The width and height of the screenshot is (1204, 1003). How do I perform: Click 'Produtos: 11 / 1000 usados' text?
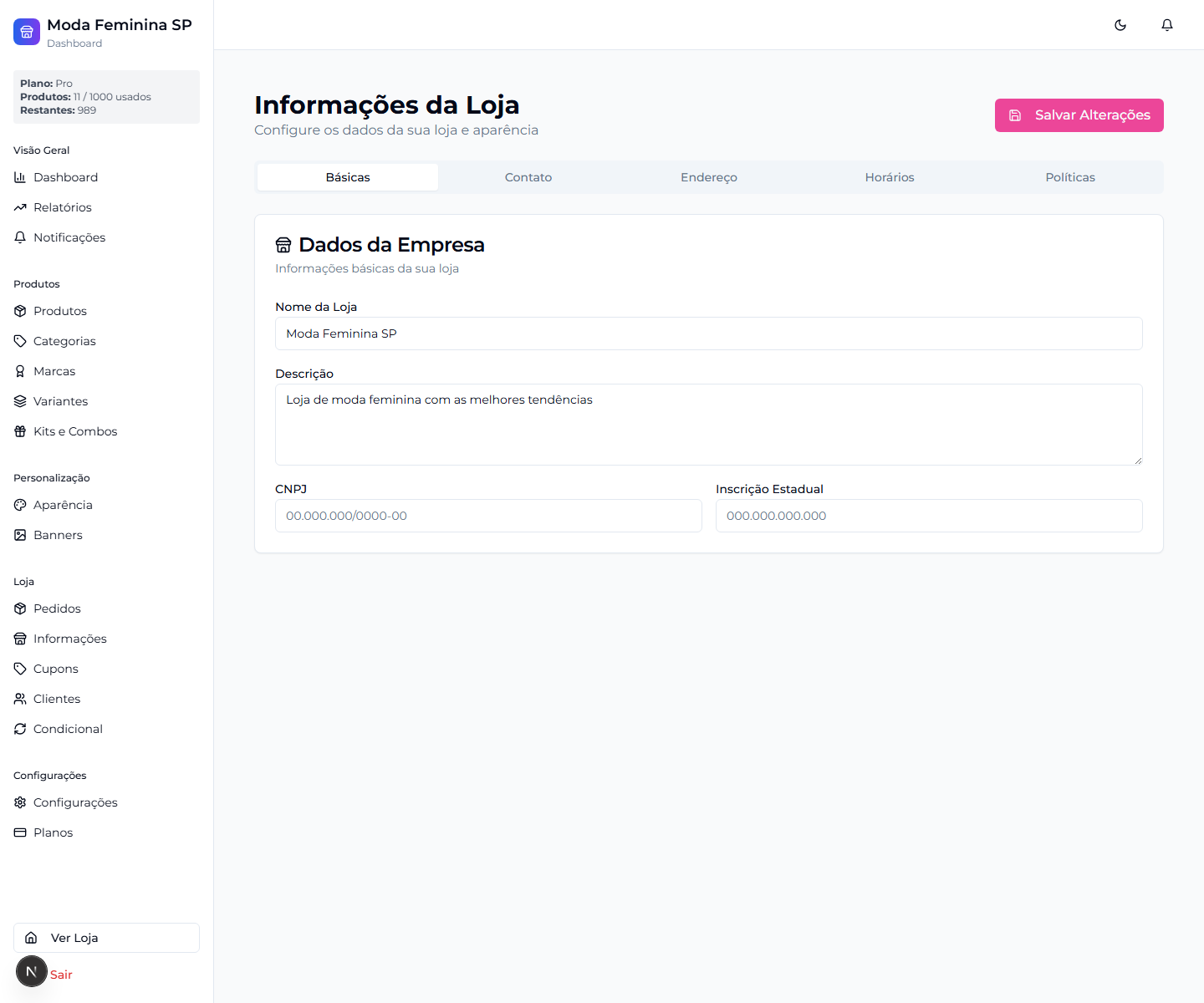pos(85,97)
